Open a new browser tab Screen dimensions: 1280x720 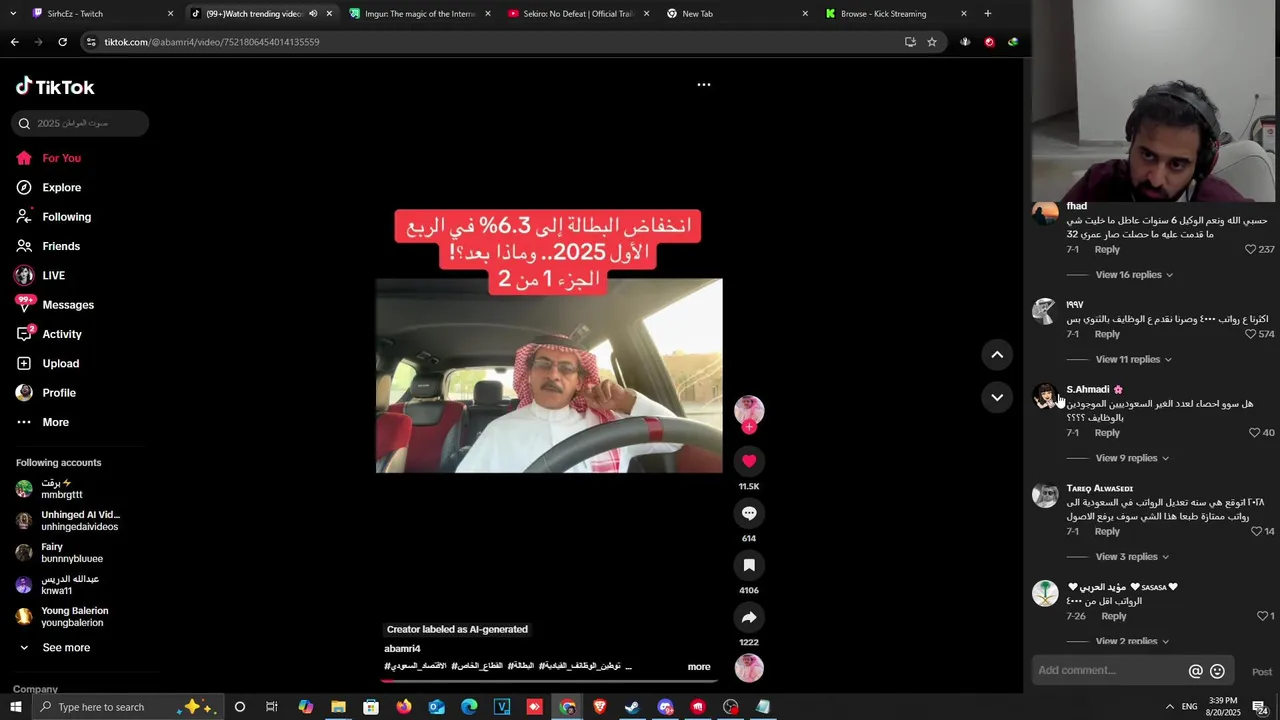[x=988, y=14]
